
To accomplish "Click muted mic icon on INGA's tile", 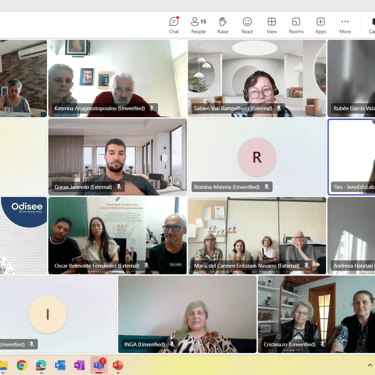I will (172, 344).
